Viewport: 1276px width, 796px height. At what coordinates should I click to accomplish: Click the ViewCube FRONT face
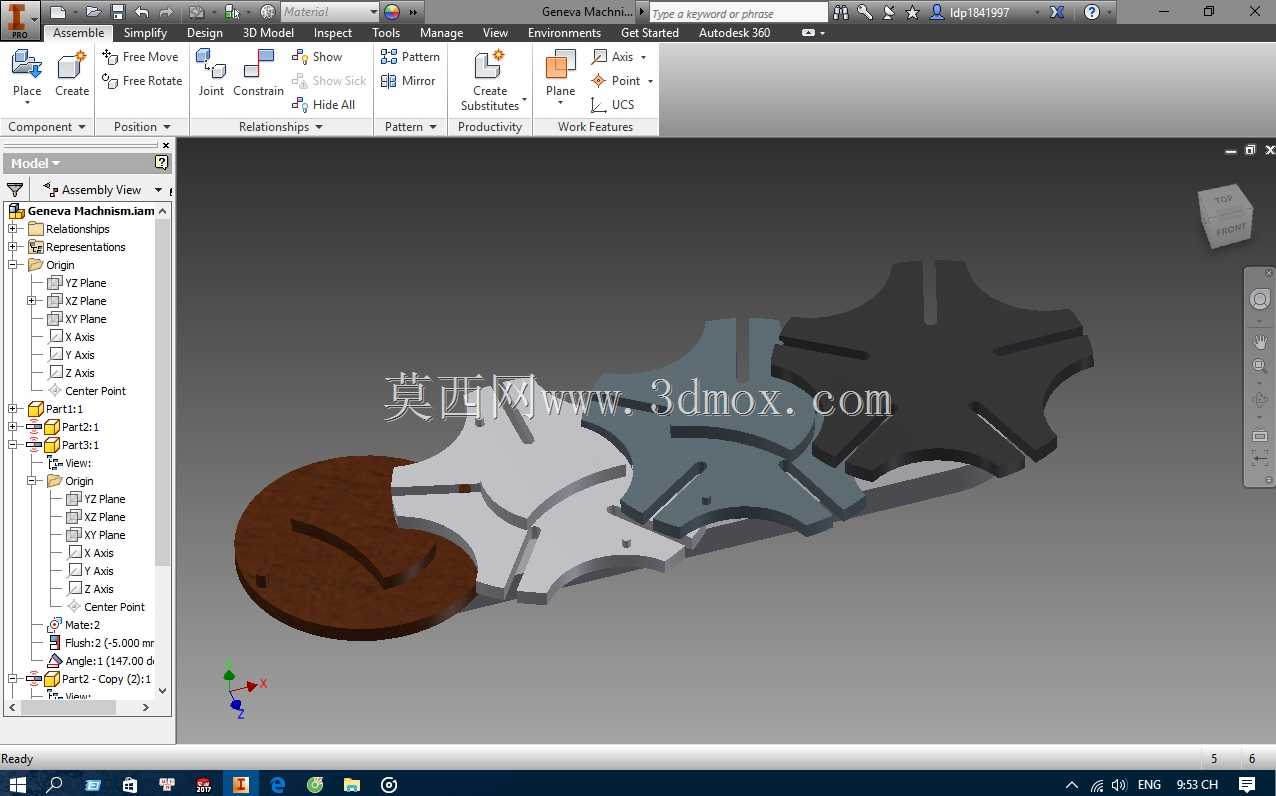(x=1230, y=230)
